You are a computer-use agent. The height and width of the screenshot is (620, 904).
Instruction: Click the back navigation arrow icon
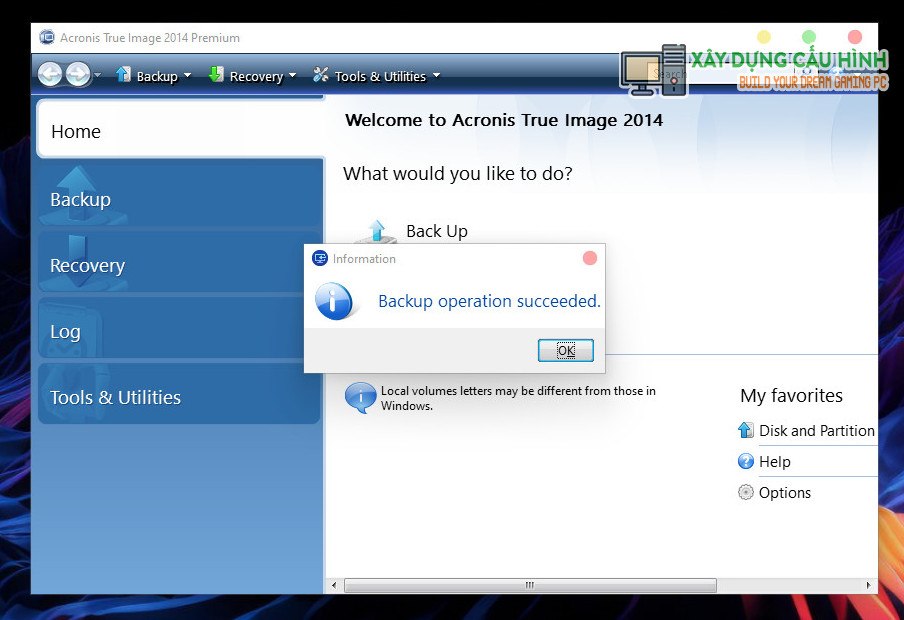(50, 75)
